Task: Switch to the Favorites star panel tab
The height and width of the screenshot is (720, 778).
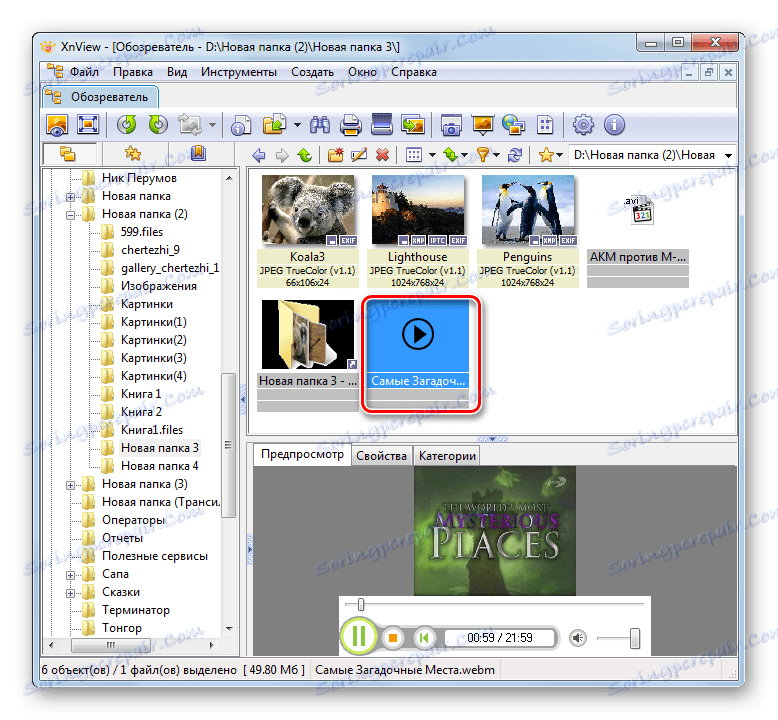Action: click(x=133, y=153)
